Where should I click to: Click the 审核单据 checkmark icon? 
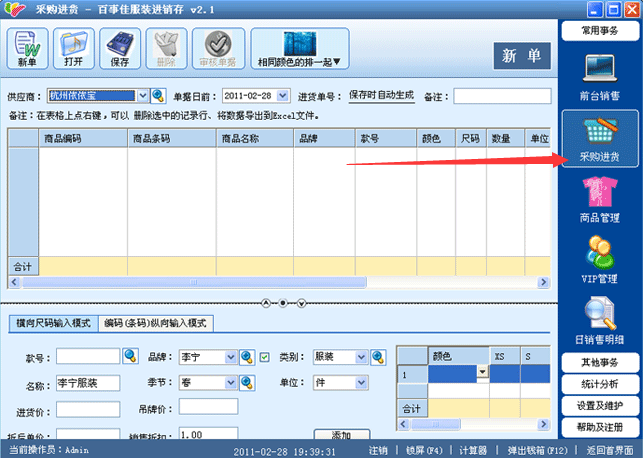219,48
